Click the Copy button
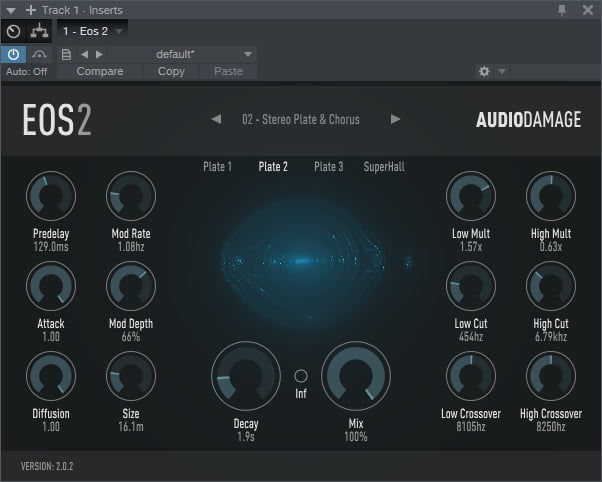602x482 pixels. pos(171,72)
